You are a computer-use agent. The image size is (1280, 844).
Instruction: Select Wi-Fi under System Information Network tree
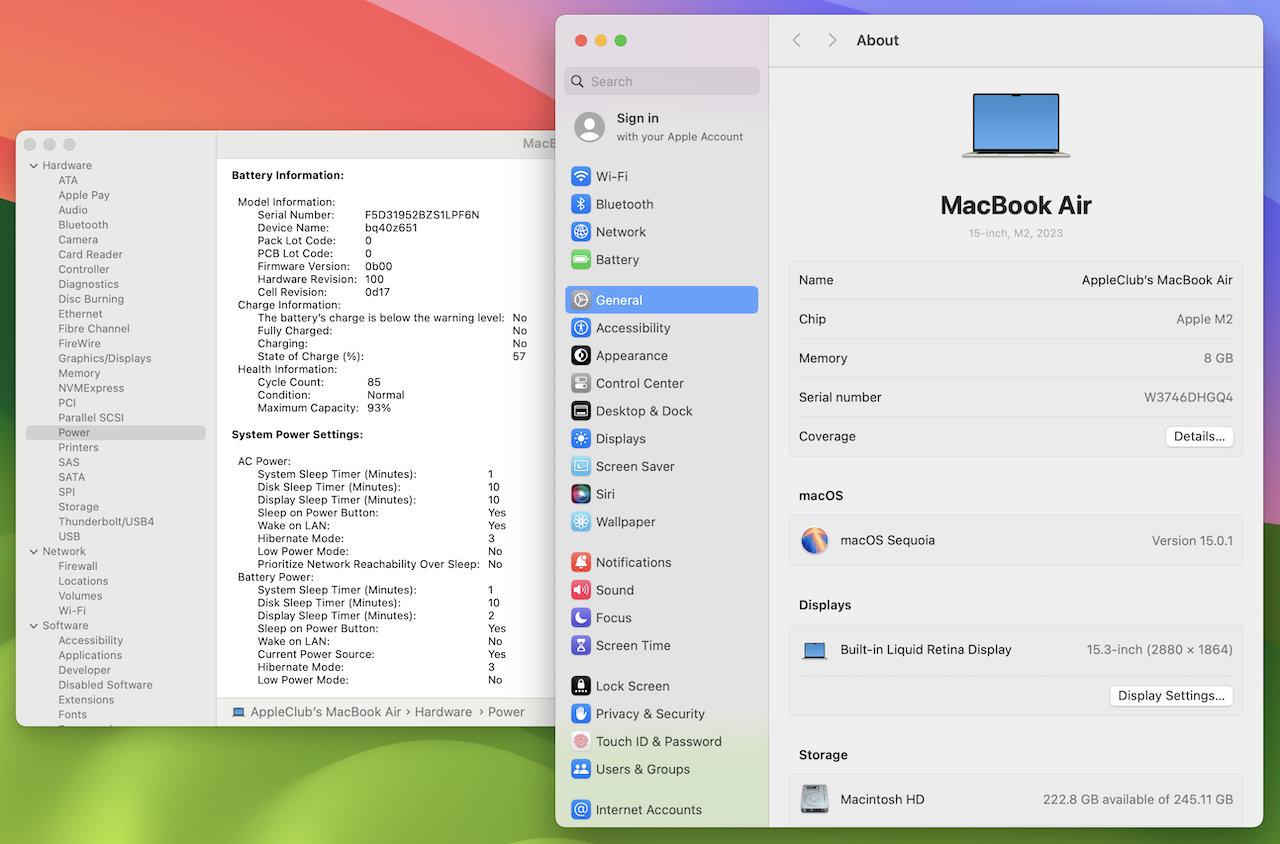pos(72,611)
